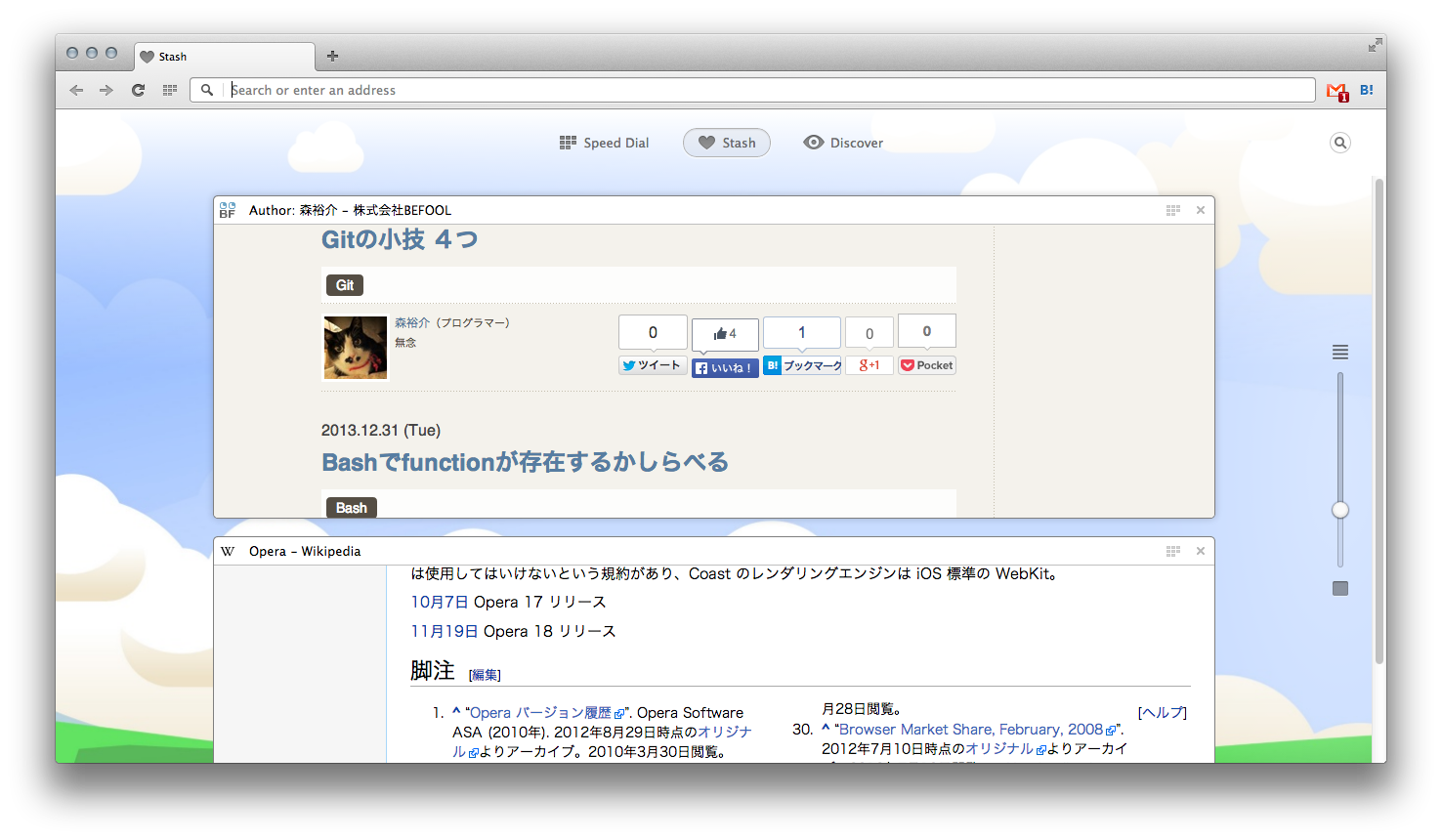Viewport: 1442px width, 840px height.
Task: Remove Opera - Wikipedia from Stash
Action: (1201, 551)
